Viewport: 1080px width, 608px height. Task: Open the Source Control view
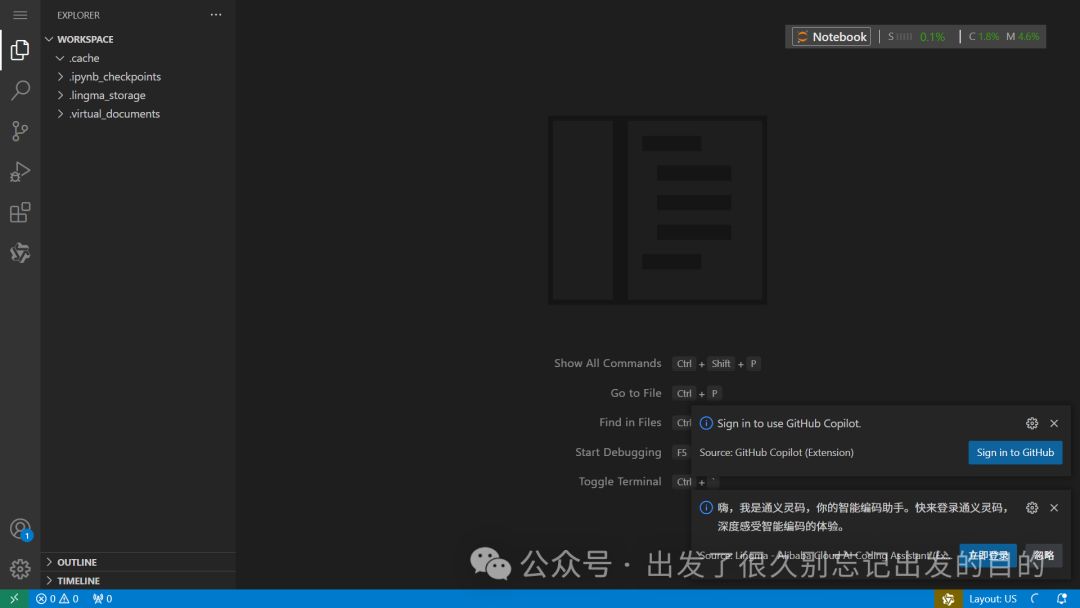click(20, 131)
